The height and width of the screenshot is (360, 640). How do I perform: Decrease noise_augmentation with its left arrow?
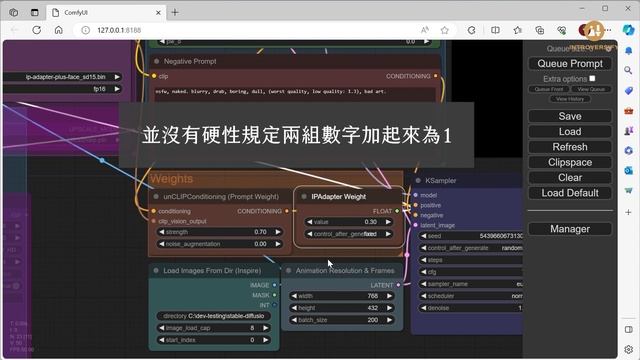(x=162, y=244)
